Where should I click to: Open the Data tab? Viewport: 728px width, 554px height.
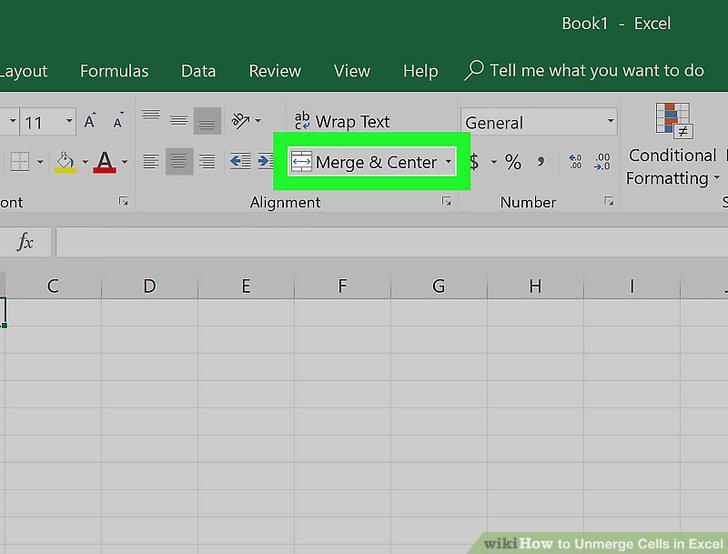[198, 71]
